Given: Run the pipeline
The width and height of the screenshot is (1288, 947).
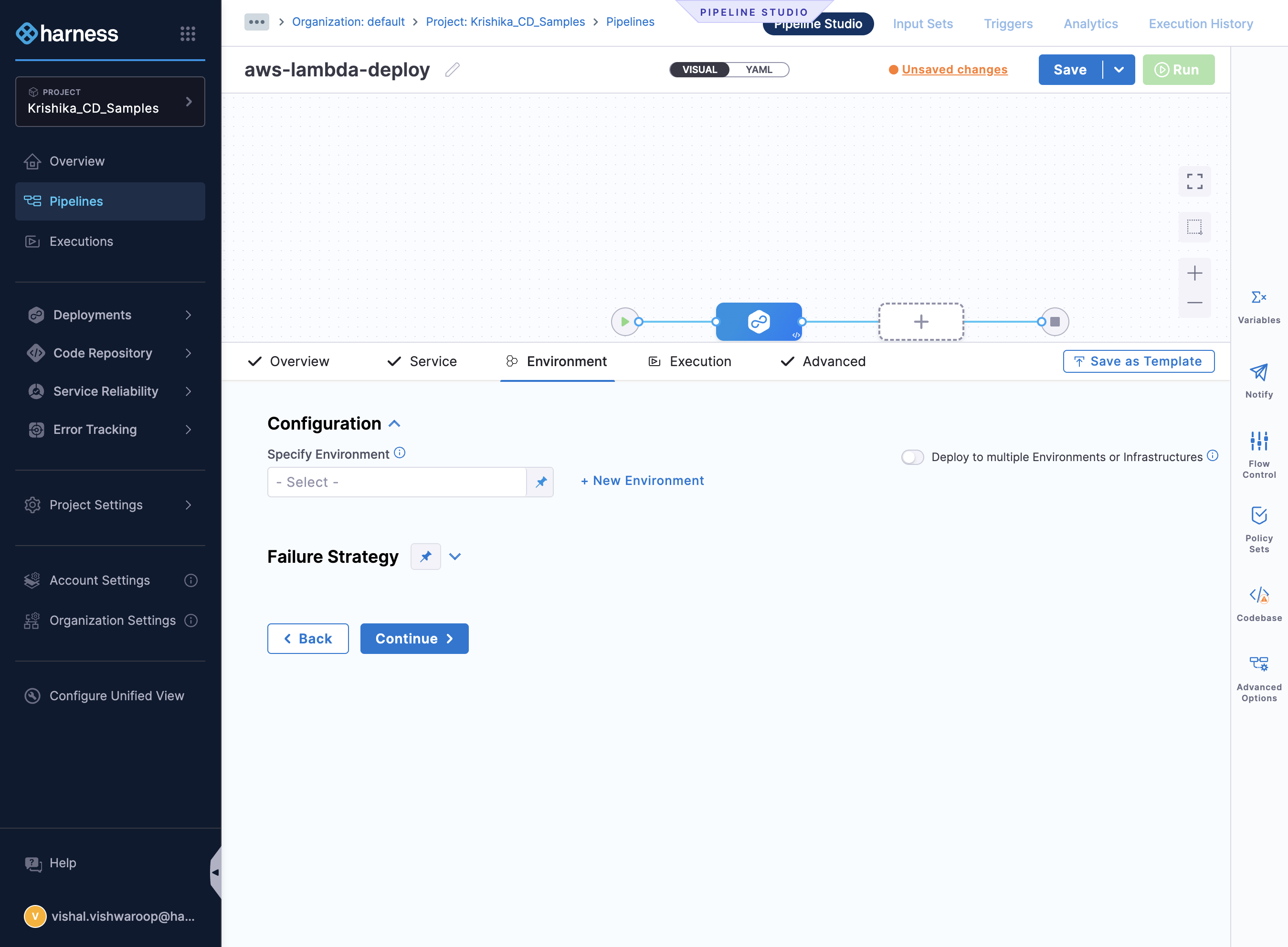Looking at the screenshot, I should (x=1178, y=70).
